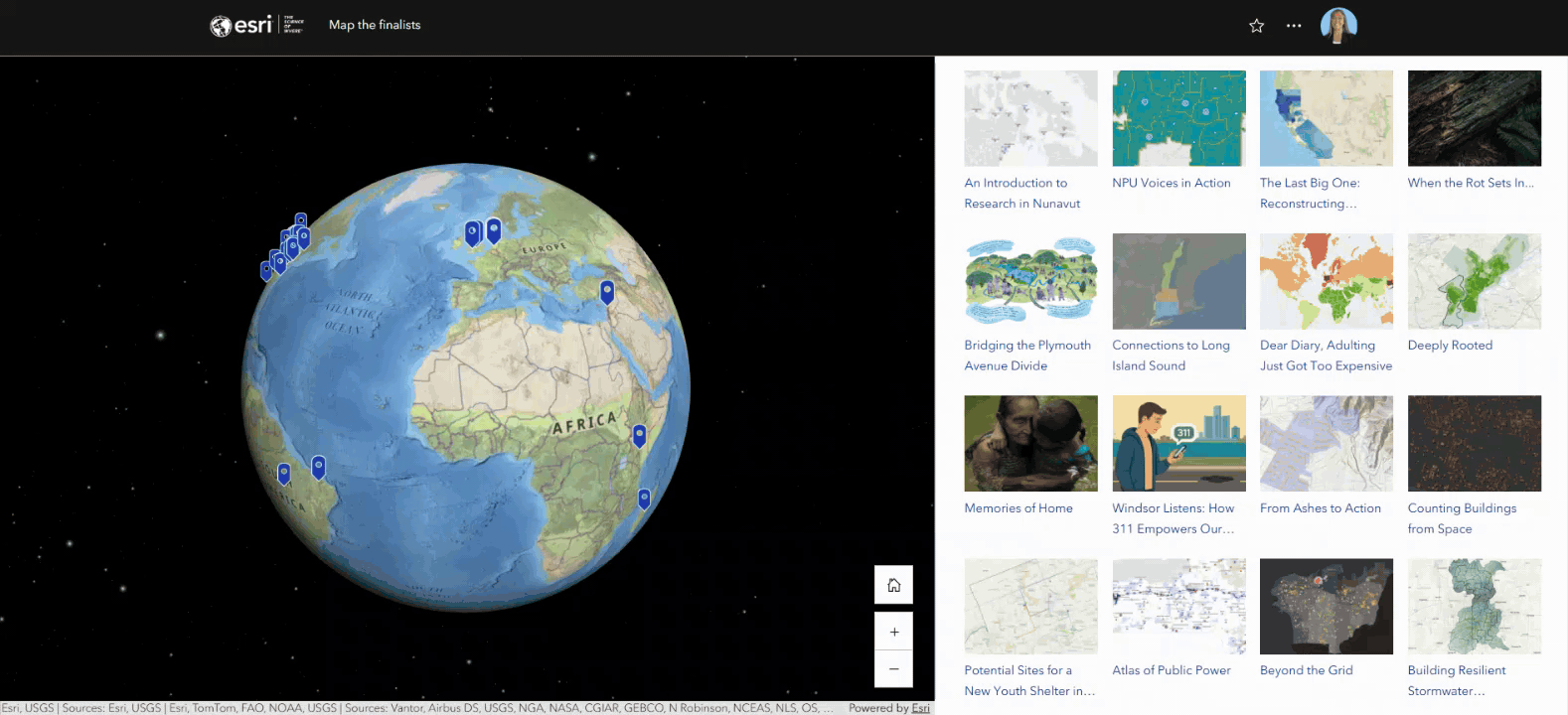Reset globe view with Home button
The width and height of the screenshot is (1568, 715).
[893, 585]
